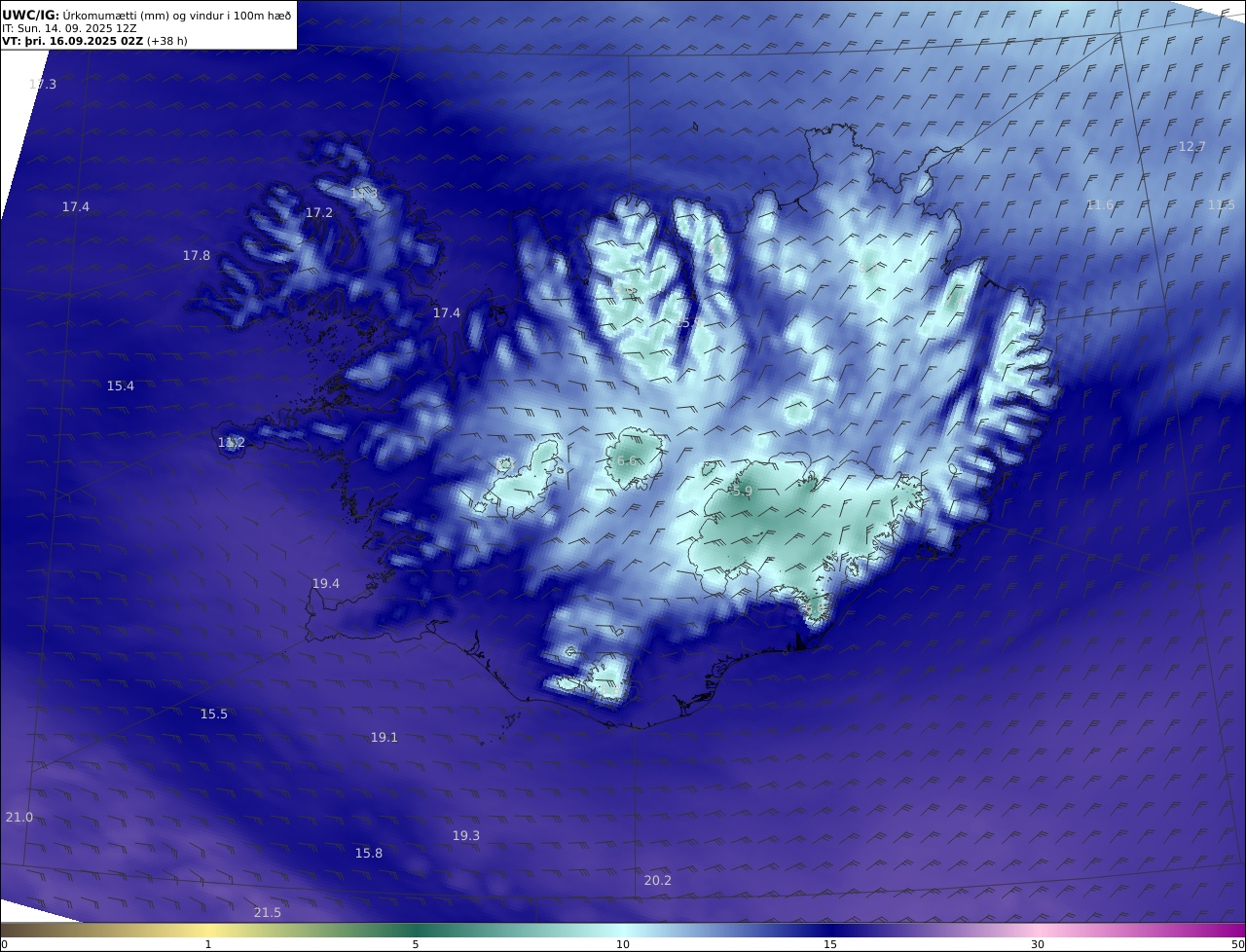
Task: Click the 21.0 value label
Action: click(19, 817)
